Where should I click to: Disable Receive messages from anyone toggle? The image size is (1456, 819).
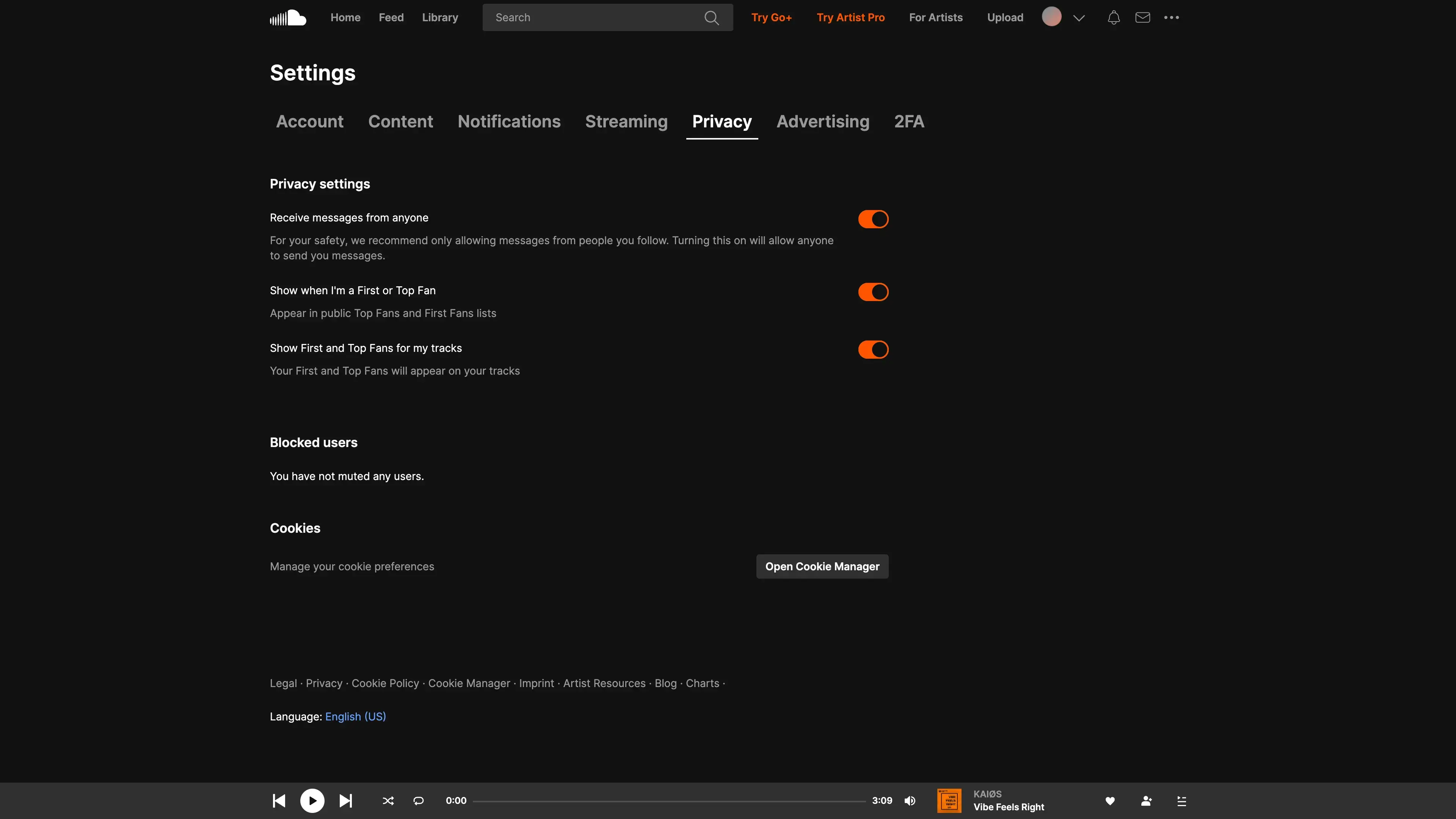click(x=873, y=219)
